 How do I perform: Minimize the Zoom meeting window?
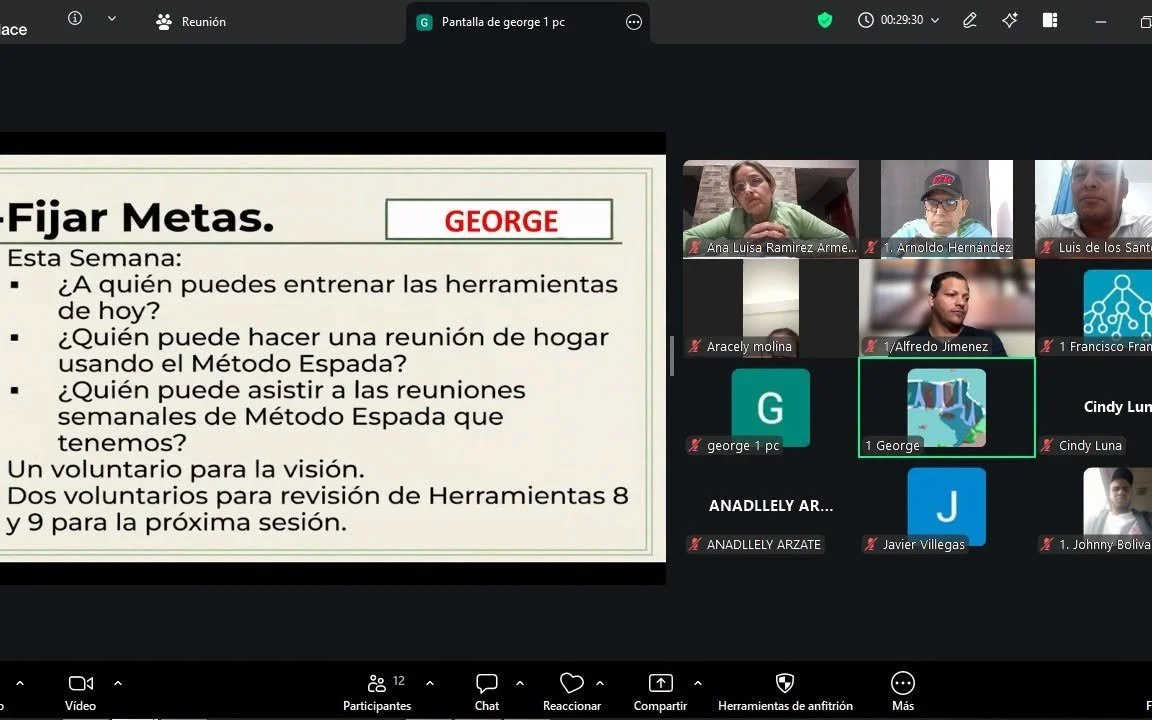point(1101,22)
